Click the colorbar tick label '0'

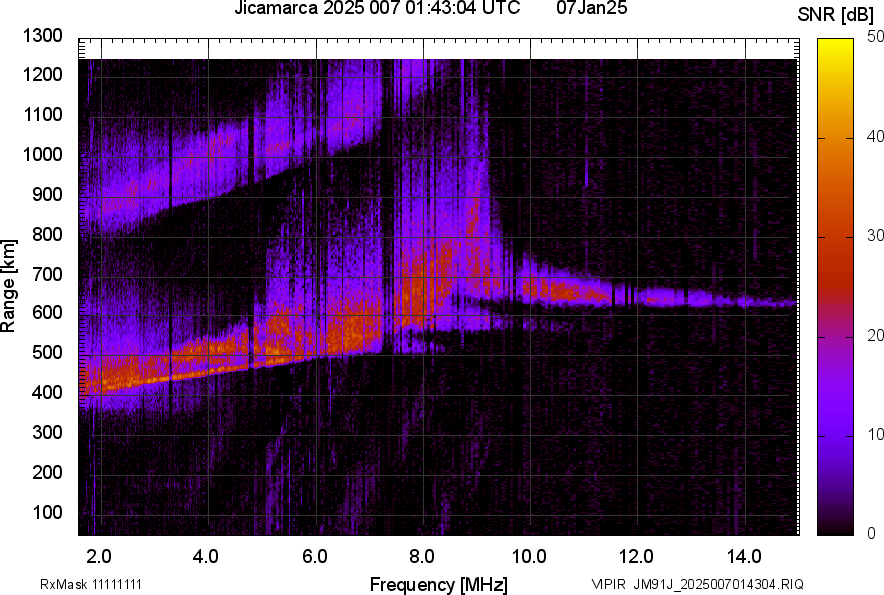coord(872,533)
